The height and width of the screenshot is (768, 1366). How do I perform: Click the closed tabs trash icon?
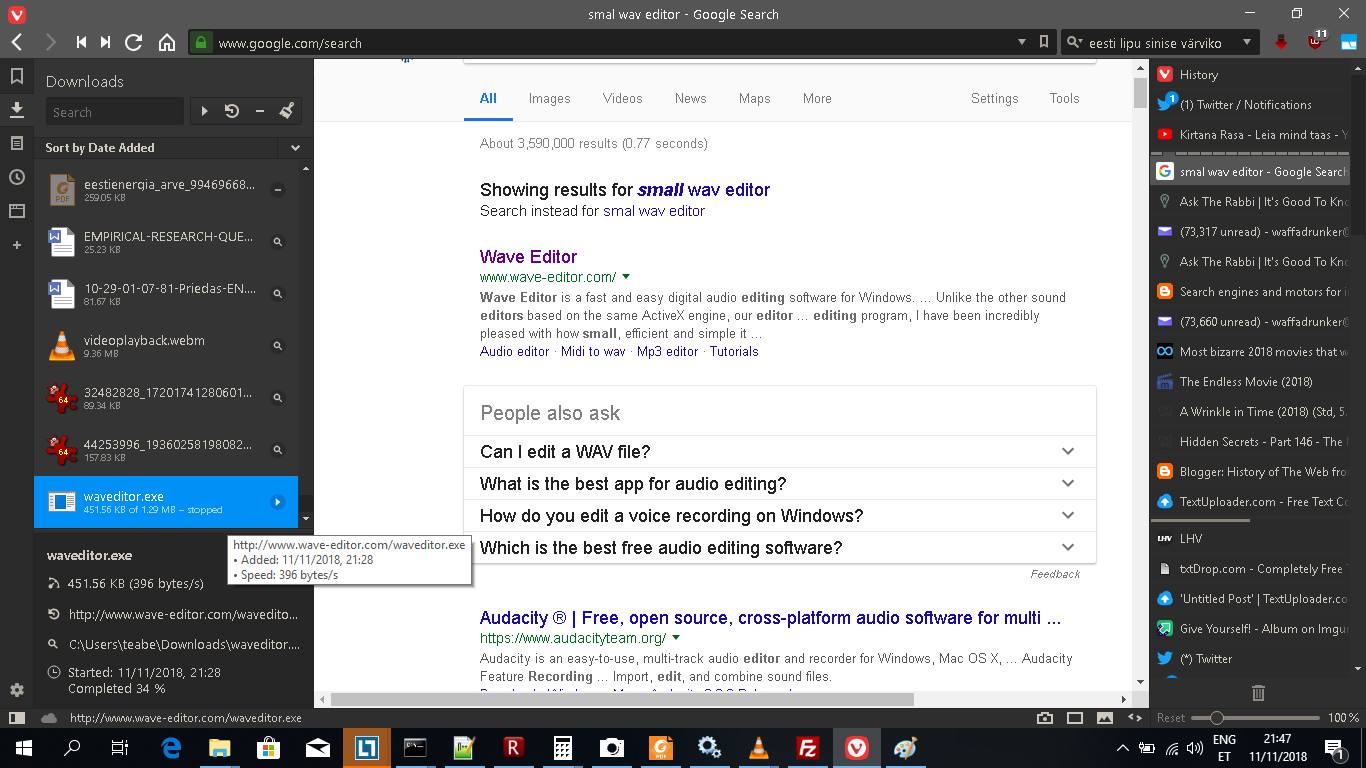(1258, 692)
